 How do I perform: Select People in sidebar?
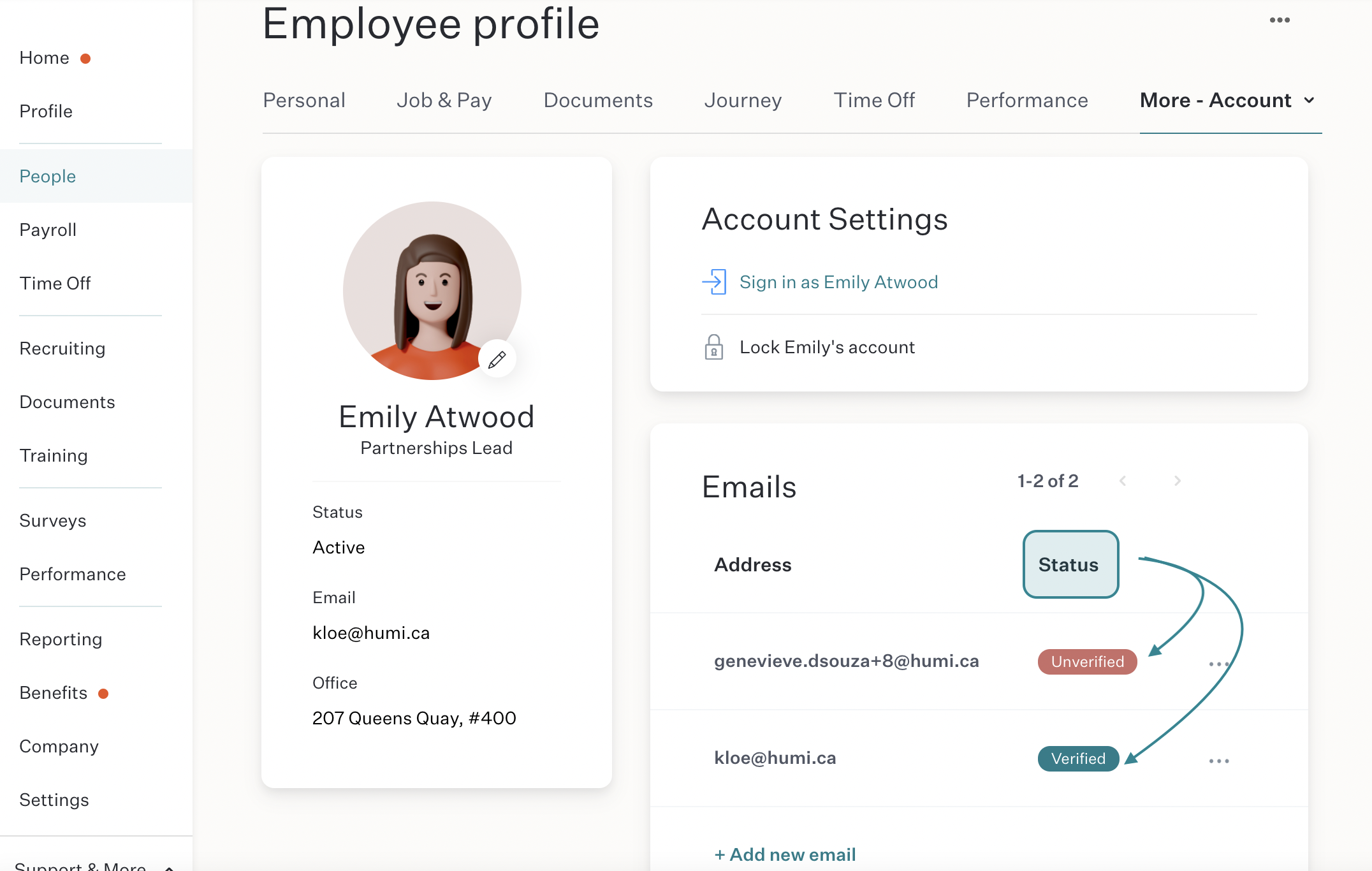pos(48,177)
